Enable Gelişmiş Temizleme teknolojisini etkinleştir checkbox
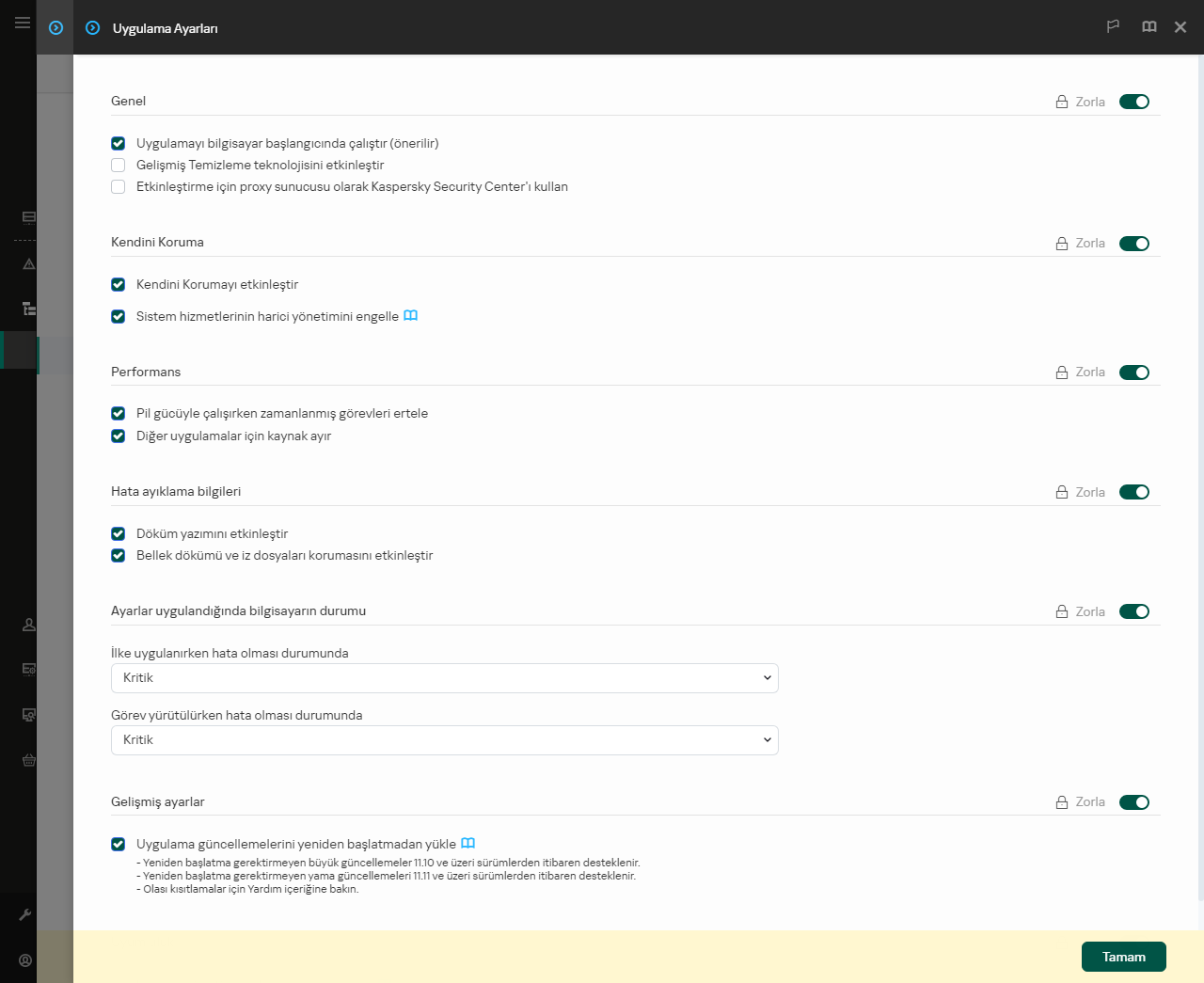The width and height of the screenshot is (1204, 983). (x=119, y=166)
